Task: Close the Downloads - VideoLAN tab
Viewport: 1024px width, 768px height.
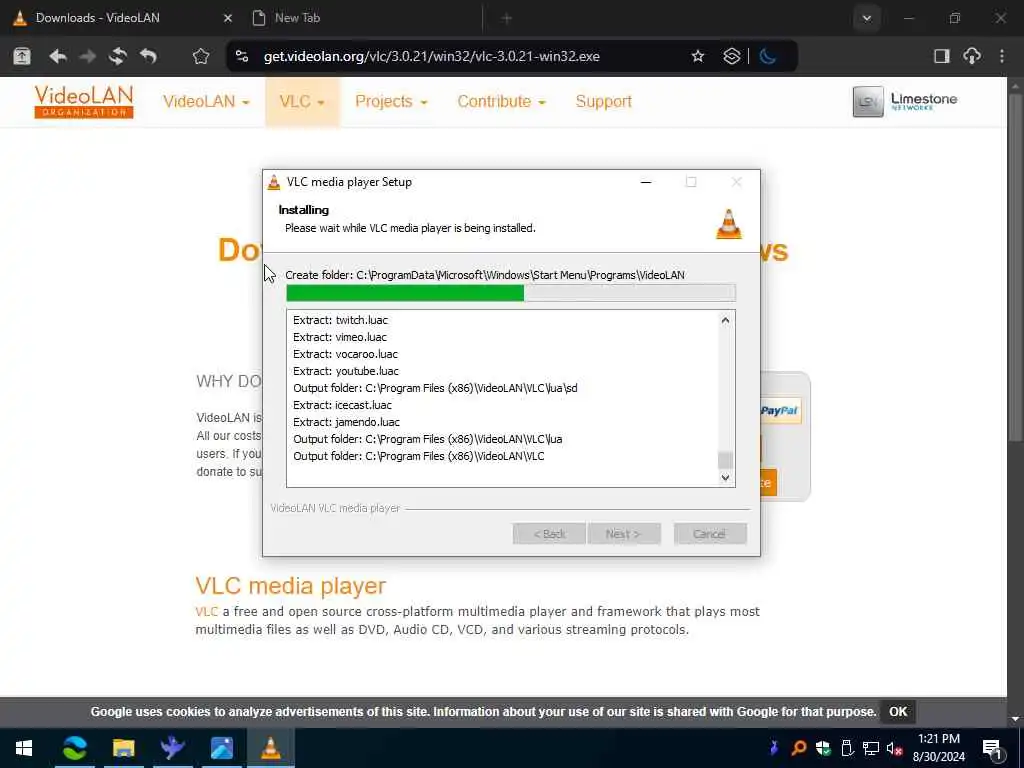Action: pyautogui.click(x=227, y=18)
